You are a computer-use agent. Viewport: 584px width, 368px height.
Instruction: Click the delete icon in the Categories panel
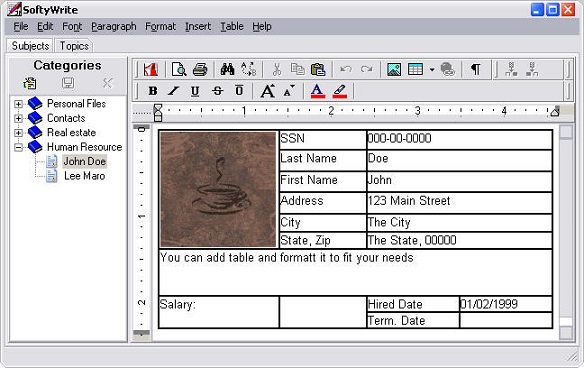[108, 83]
